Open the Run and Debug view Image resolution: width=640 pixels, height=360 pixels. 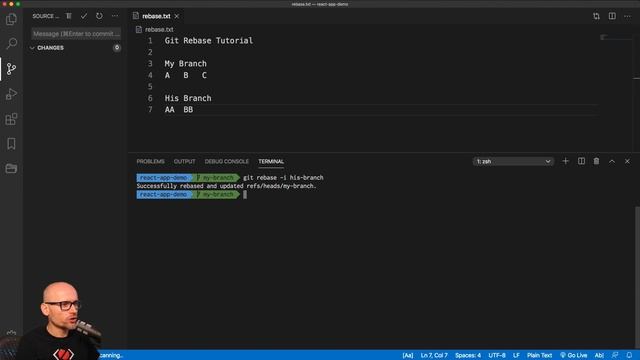(11, 94)
